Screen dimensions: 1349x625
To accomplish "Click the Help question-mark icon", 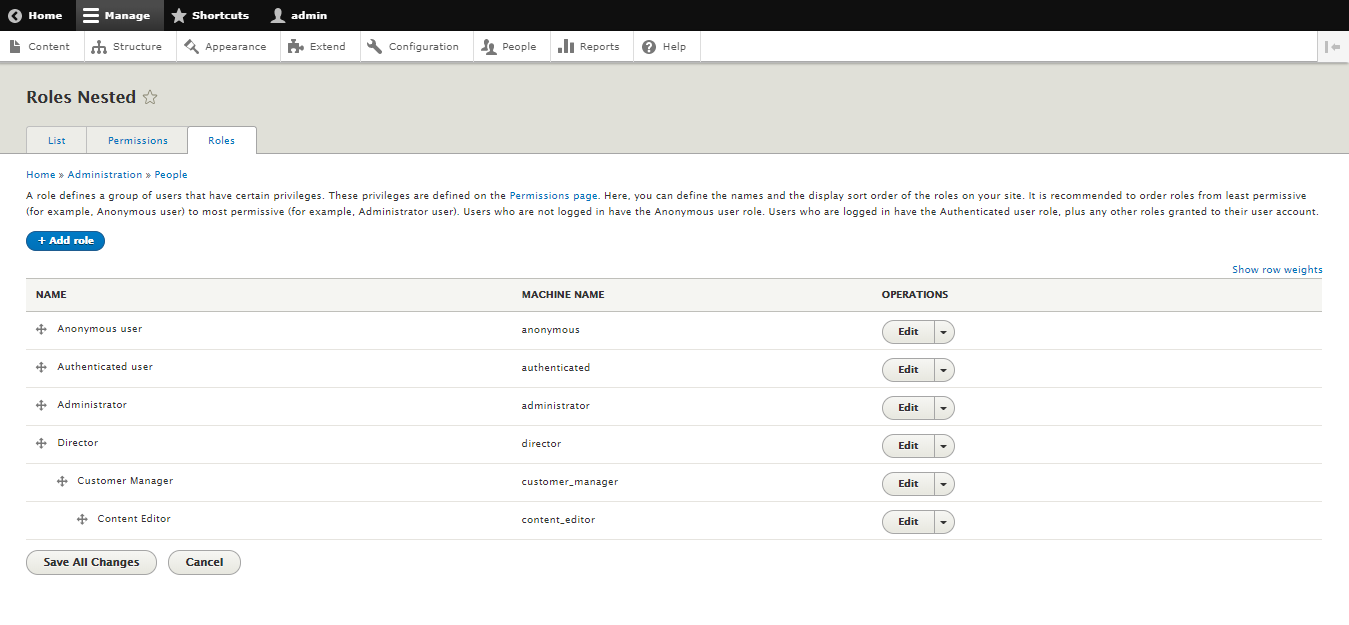I will (x=647, y=46).
